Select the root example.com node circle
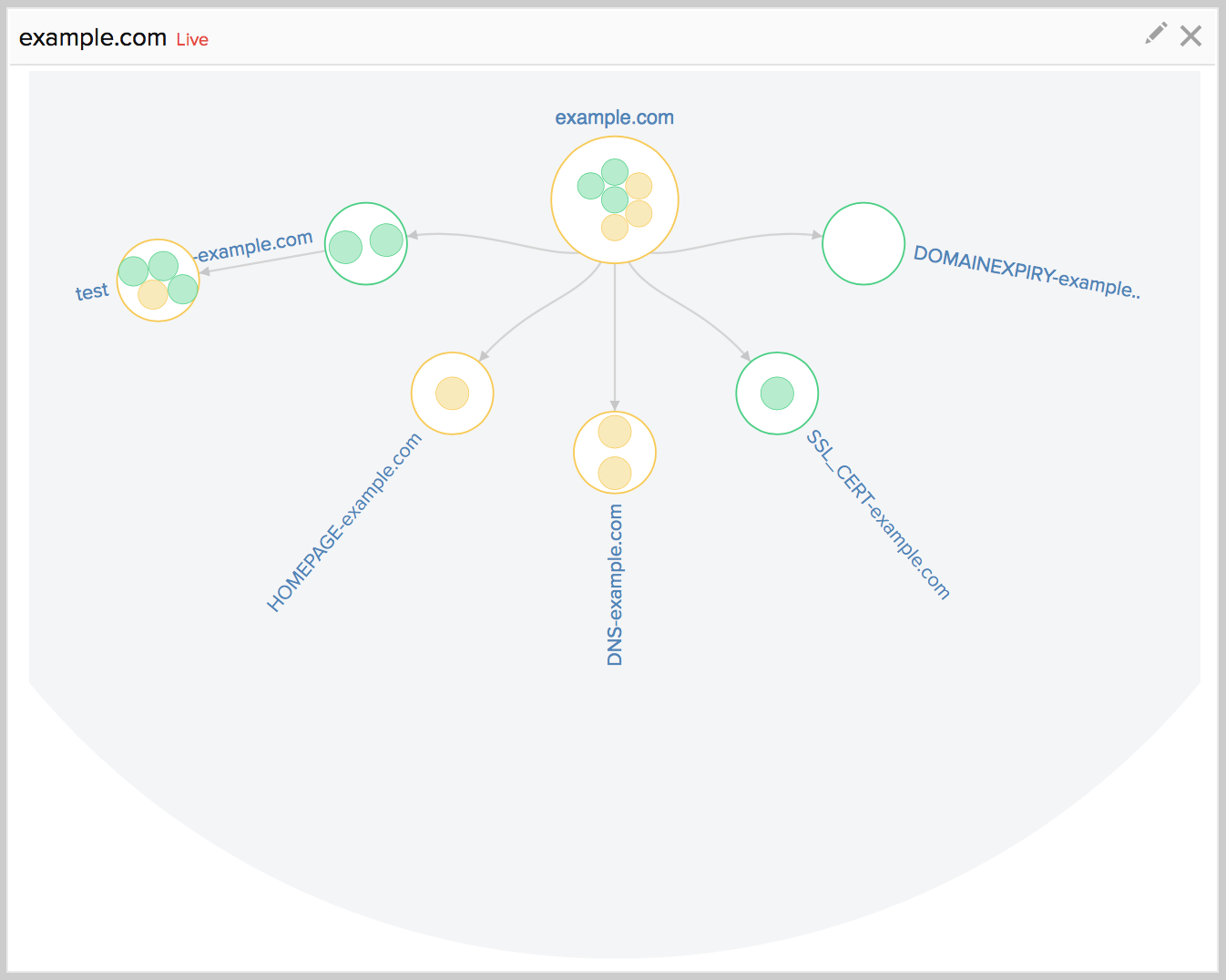The image size is (1226, 980). pos(615,200)
